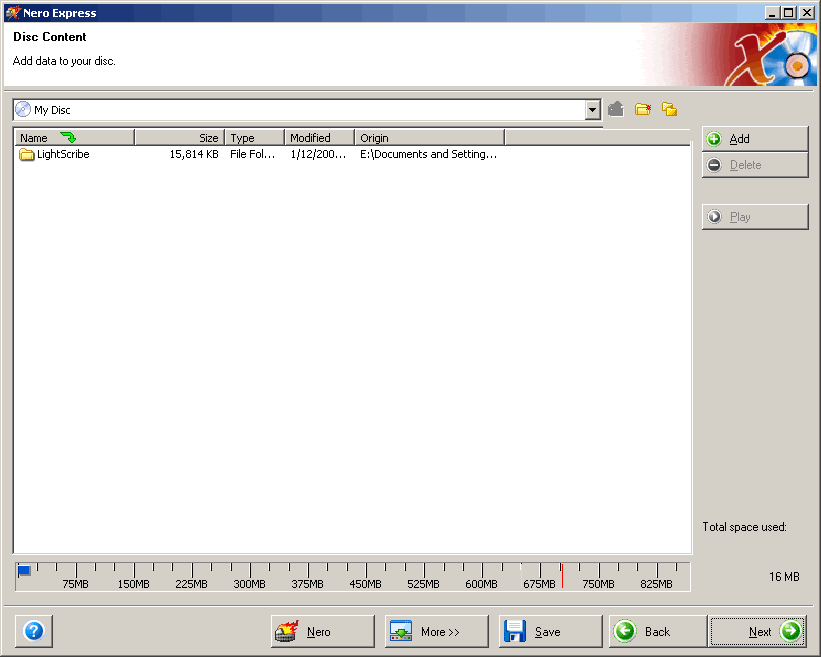Click the 'Add data to your disc.' text
821x657 pixels.
tap(64, 61)
